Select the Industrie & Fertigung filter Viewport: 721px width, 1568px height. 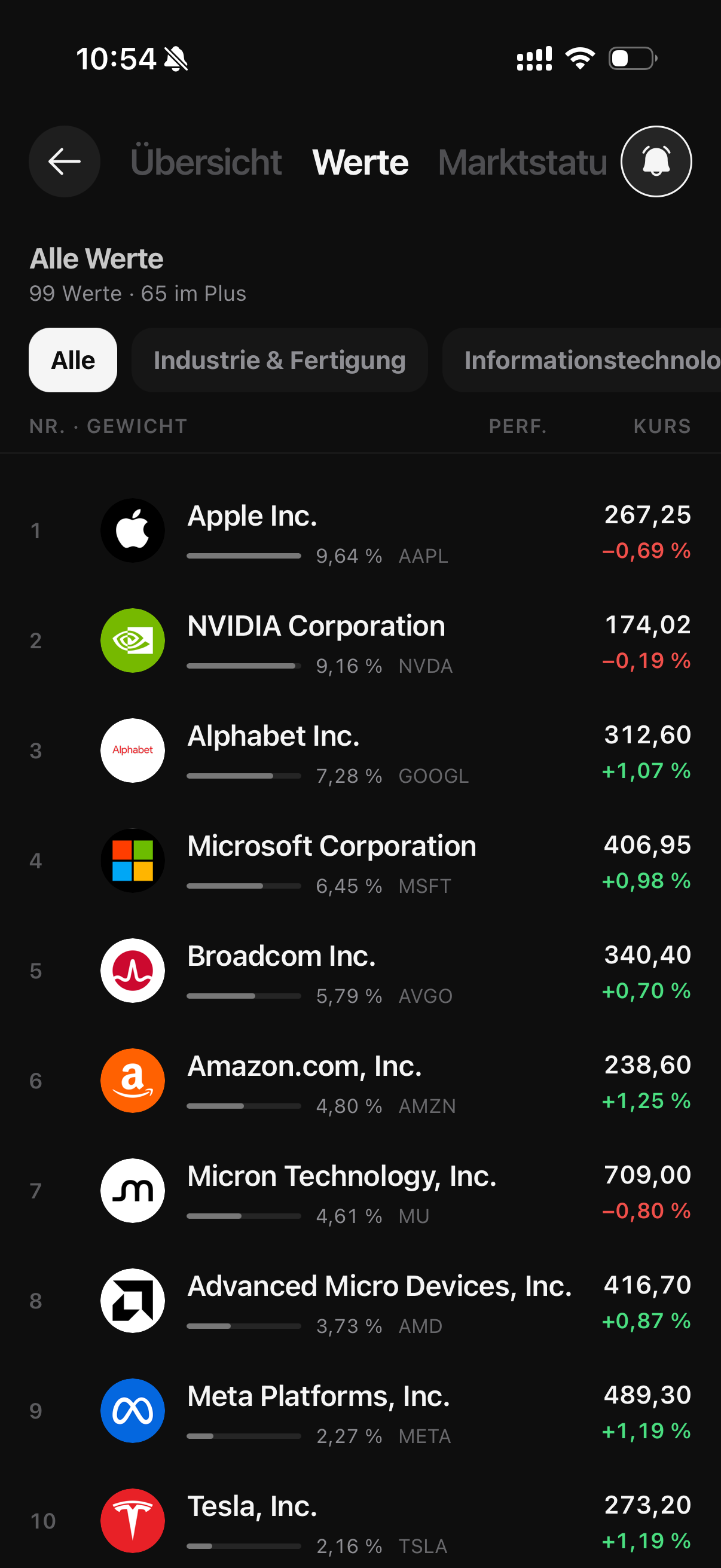point(279,360)
